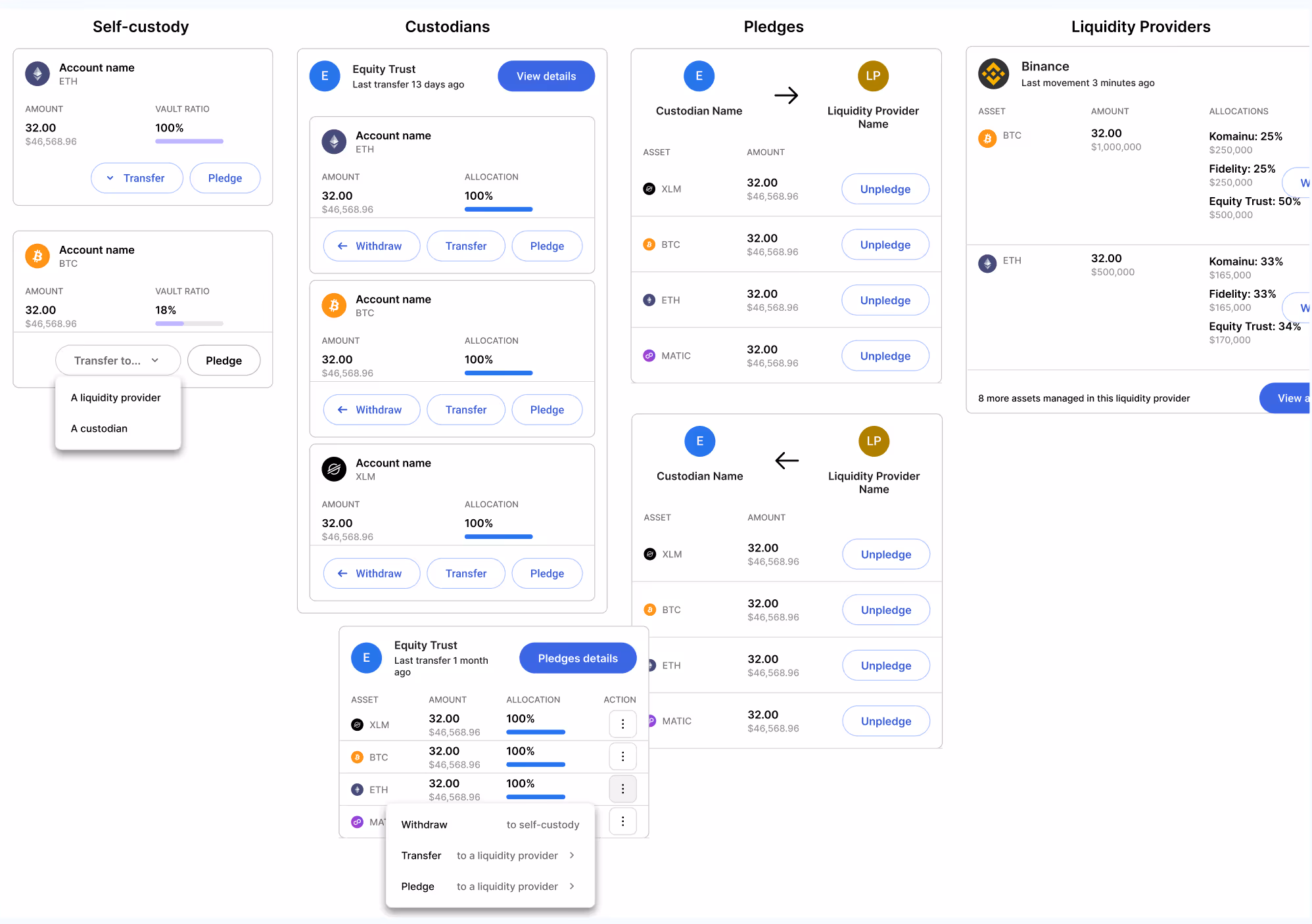Click the View details button

coord(546,76)
